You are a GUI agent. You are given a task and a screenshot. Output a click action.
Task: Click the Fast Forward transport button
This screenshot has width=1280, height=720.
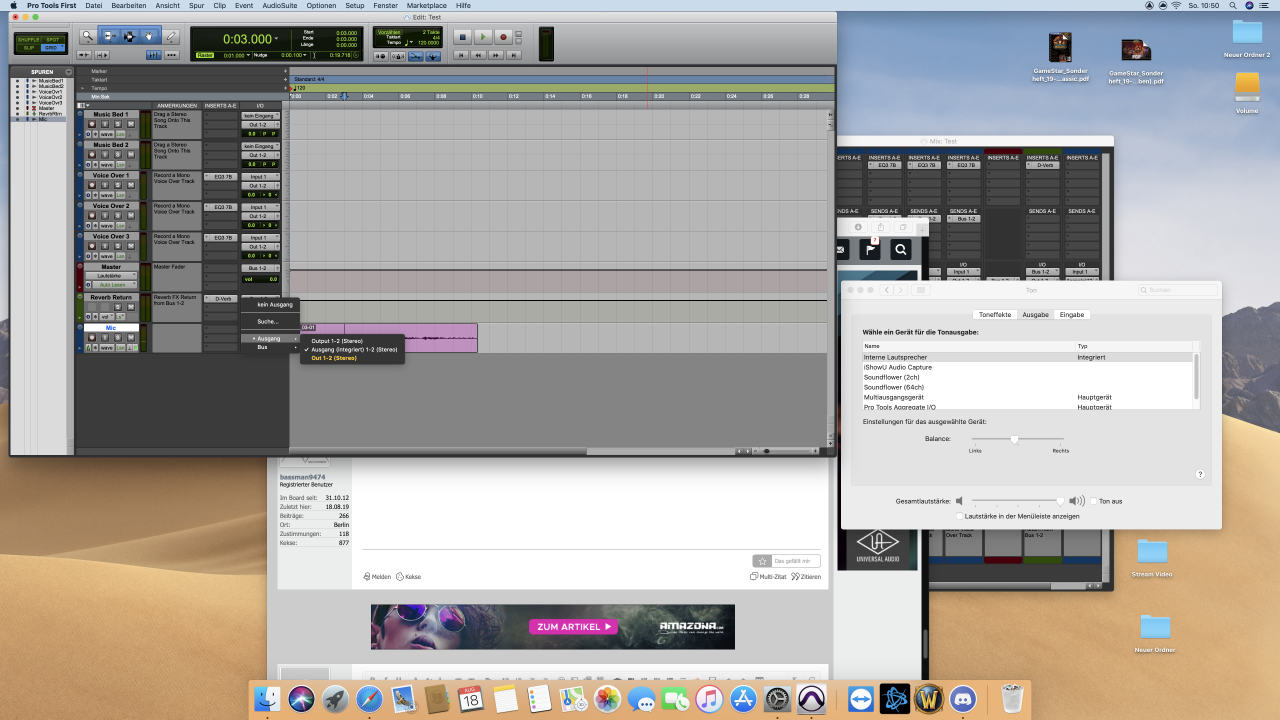(x=495, y=55)
